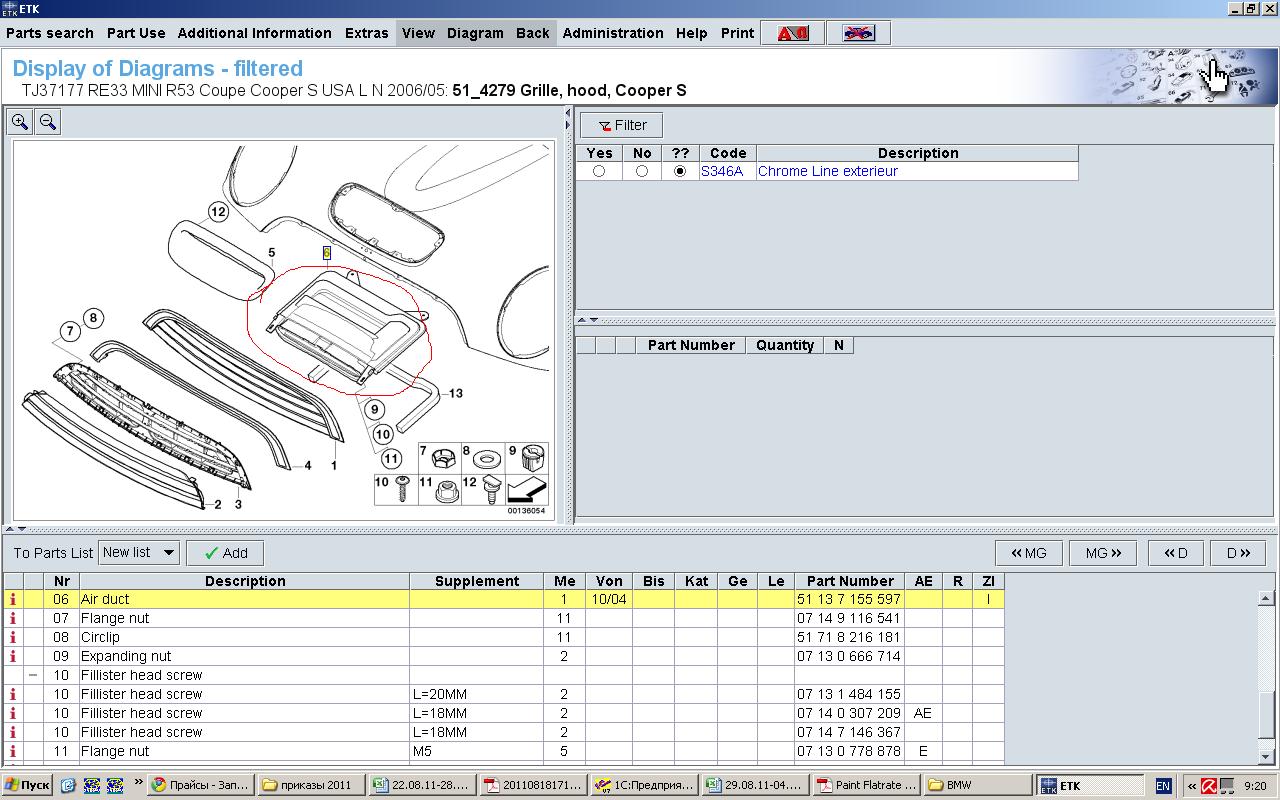Open the Administration menu

pos(613,33)
